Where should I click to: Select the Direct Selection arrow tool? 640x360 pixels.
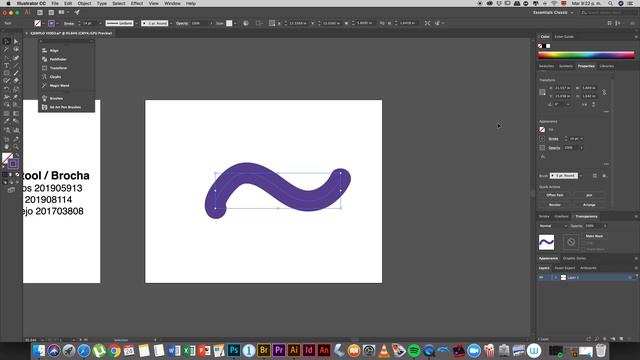16,41
